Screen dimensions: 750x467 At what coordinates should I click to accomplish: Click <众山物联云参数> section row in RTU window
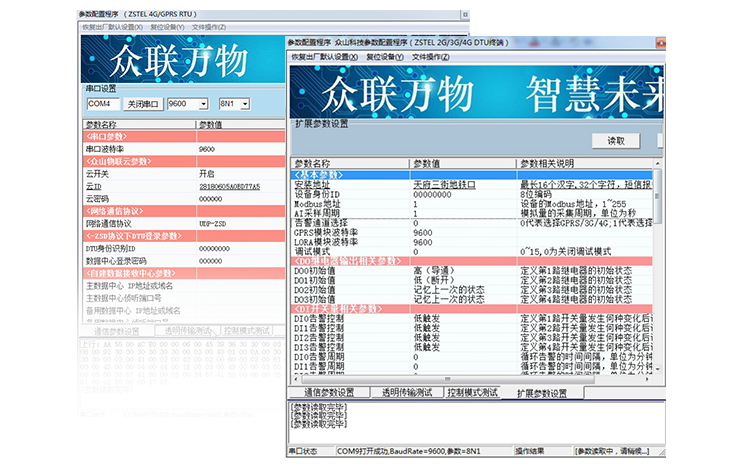click(184, 162)
